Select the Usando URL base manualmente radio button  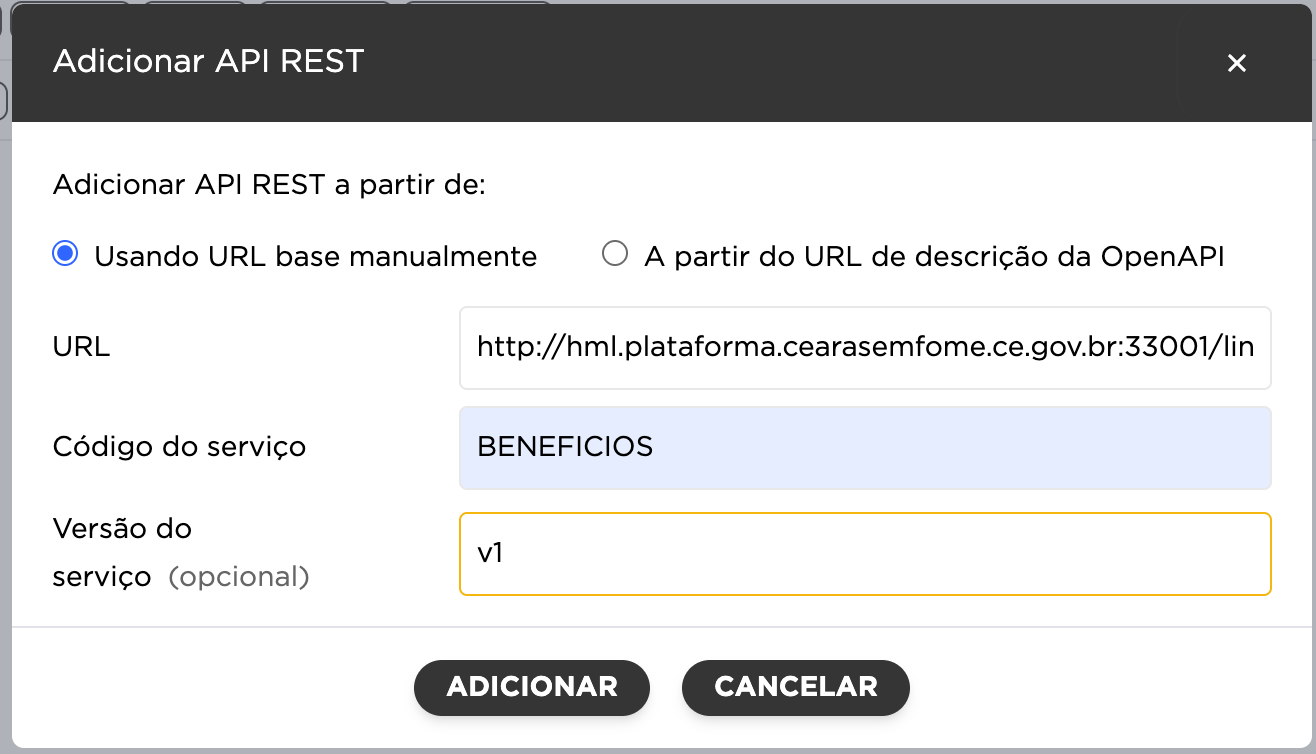pyautogui.click(x=65, y=255)
